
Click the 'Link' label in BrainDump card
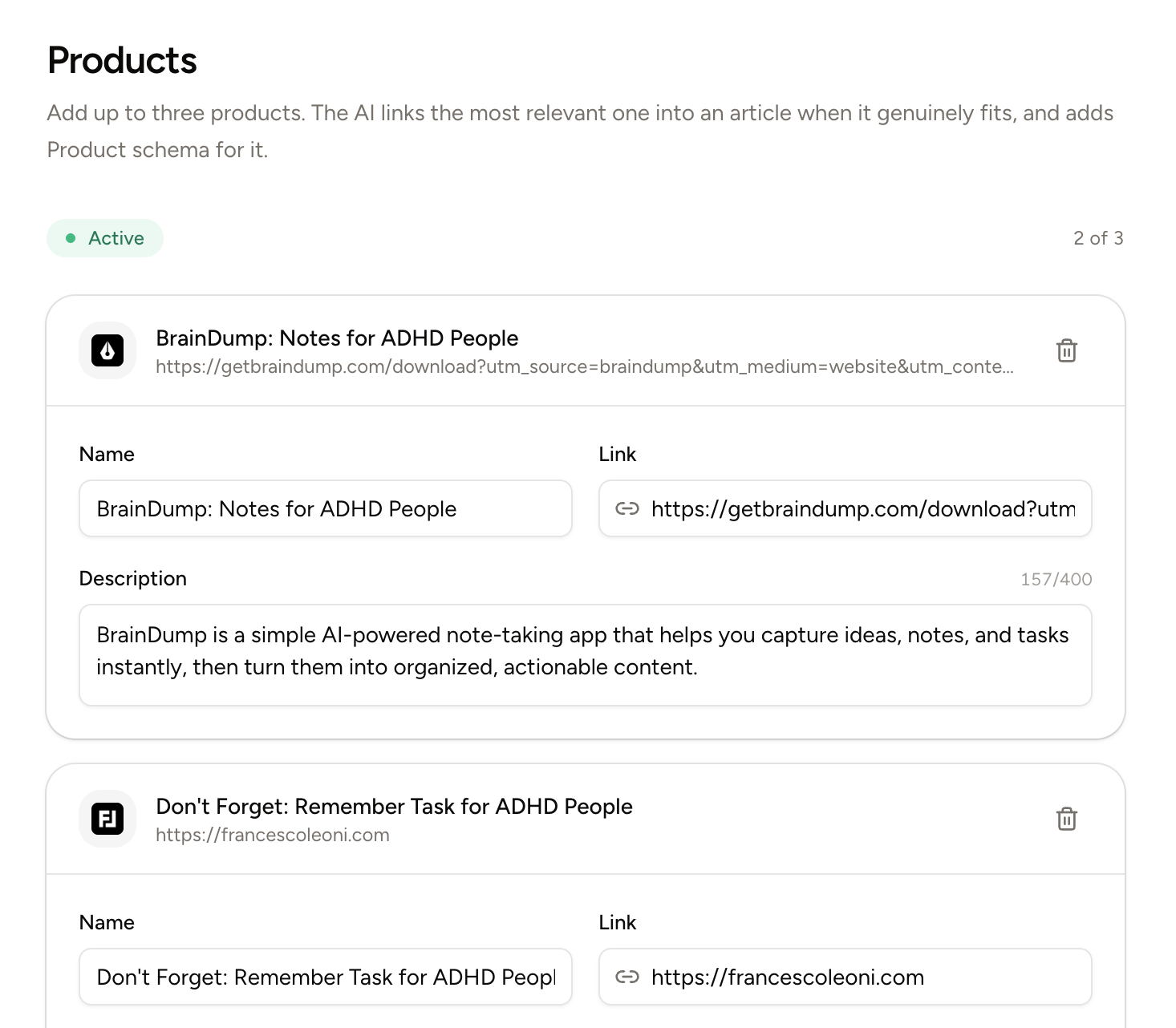(x=618, y=454)
